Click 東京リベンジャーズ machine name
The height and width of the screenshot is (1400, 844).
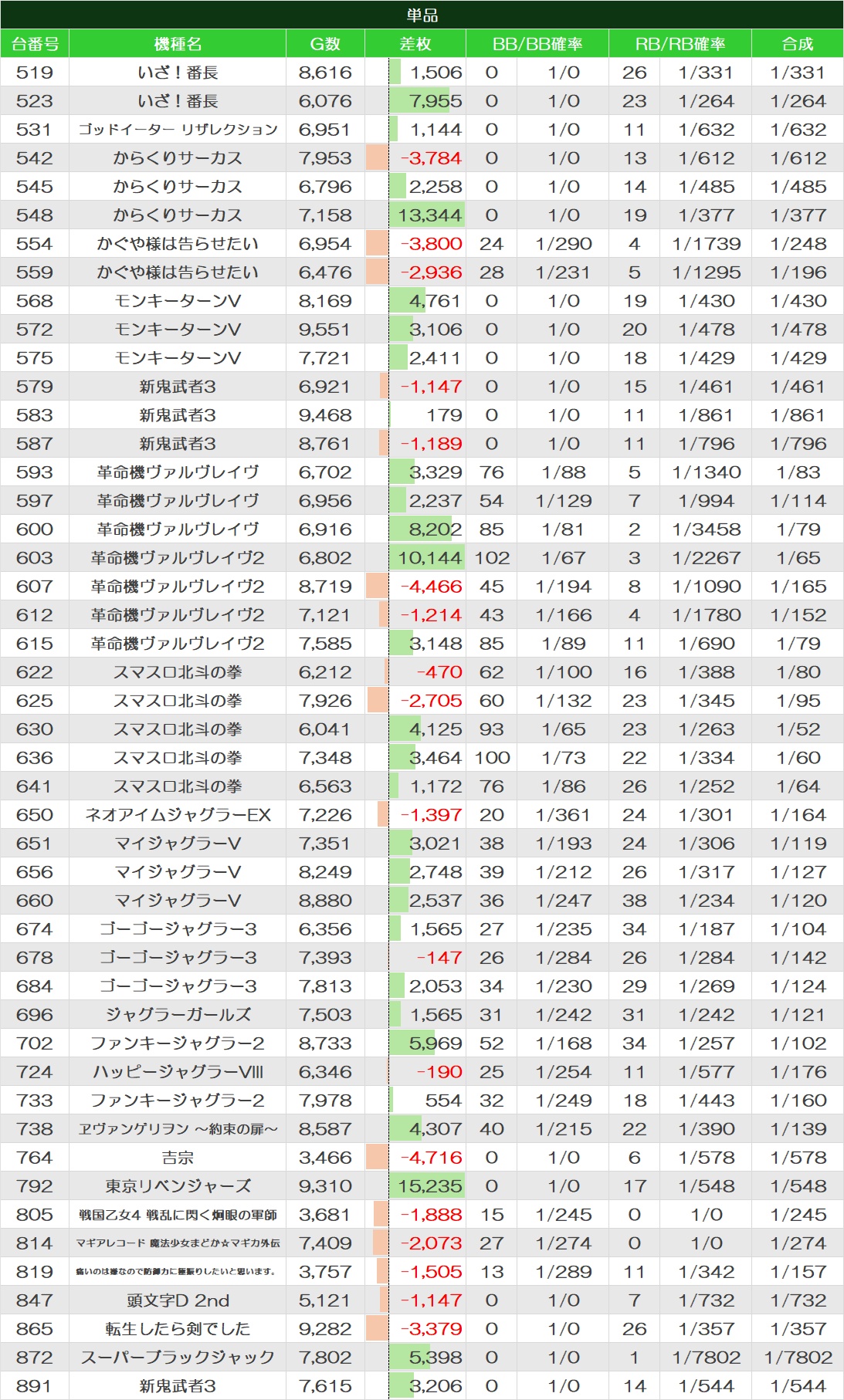(178, 1186)
